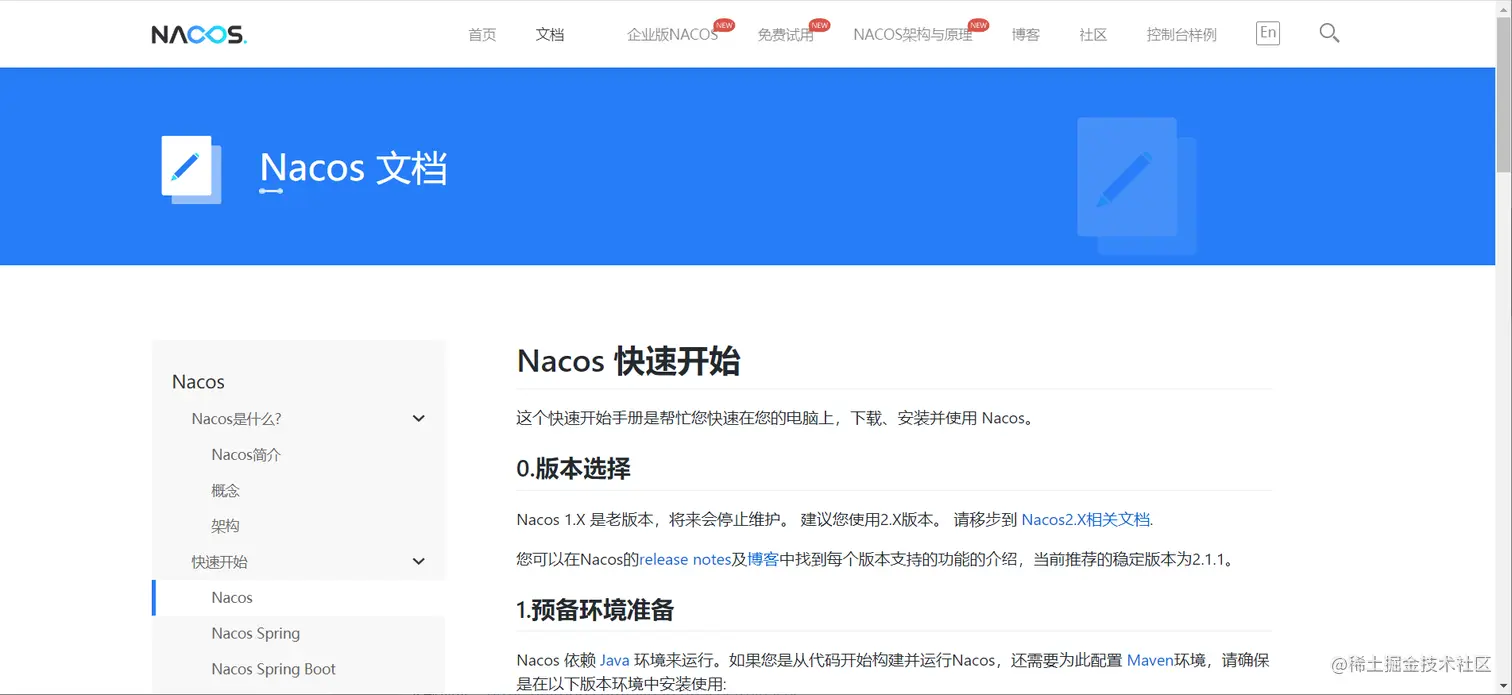Open the release notes link
This screenshot has width=1512, height=695.
click(x=685, y=559)
